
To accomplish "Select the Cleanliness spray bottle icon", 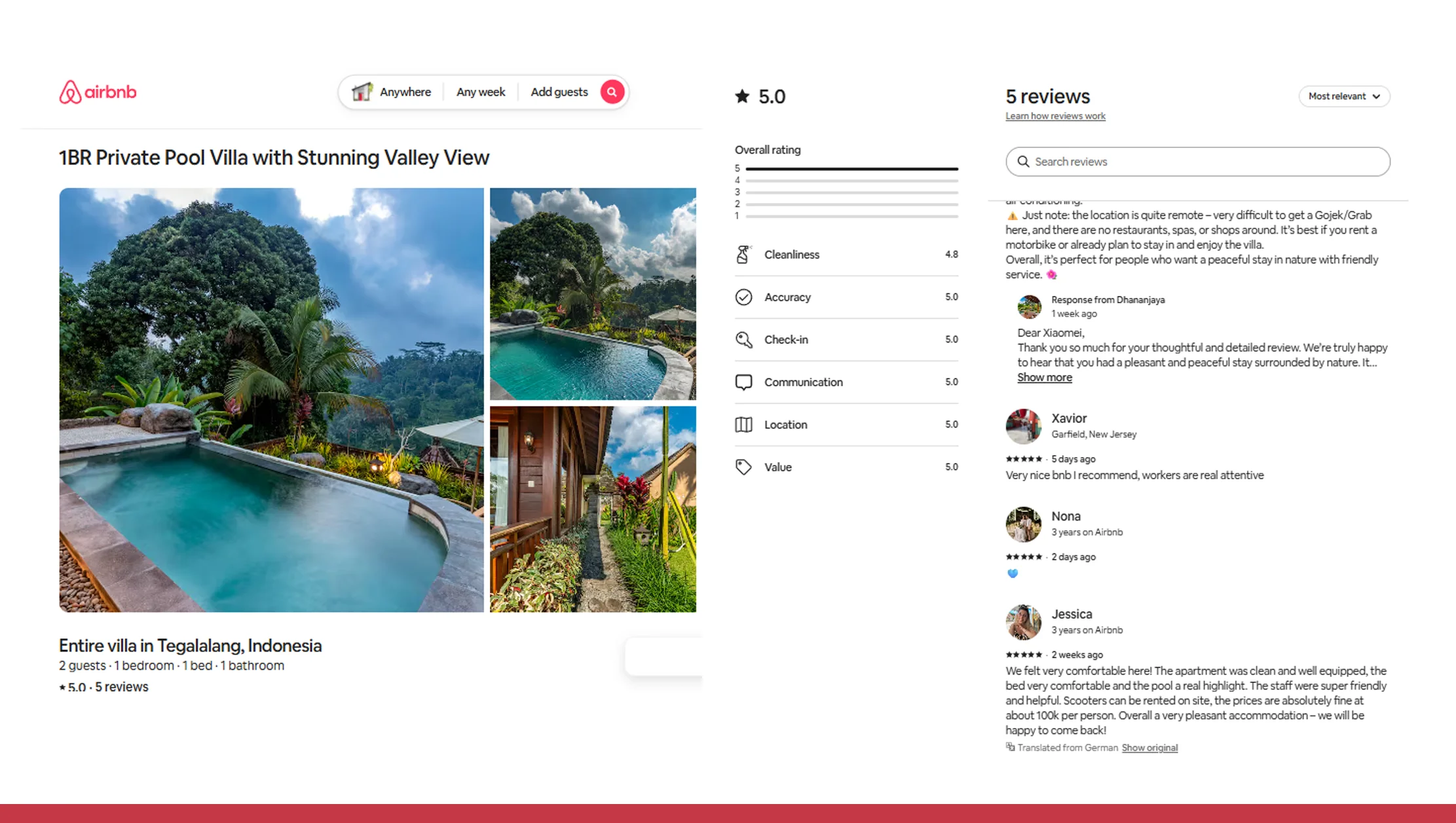I will (x=744, y=254).
